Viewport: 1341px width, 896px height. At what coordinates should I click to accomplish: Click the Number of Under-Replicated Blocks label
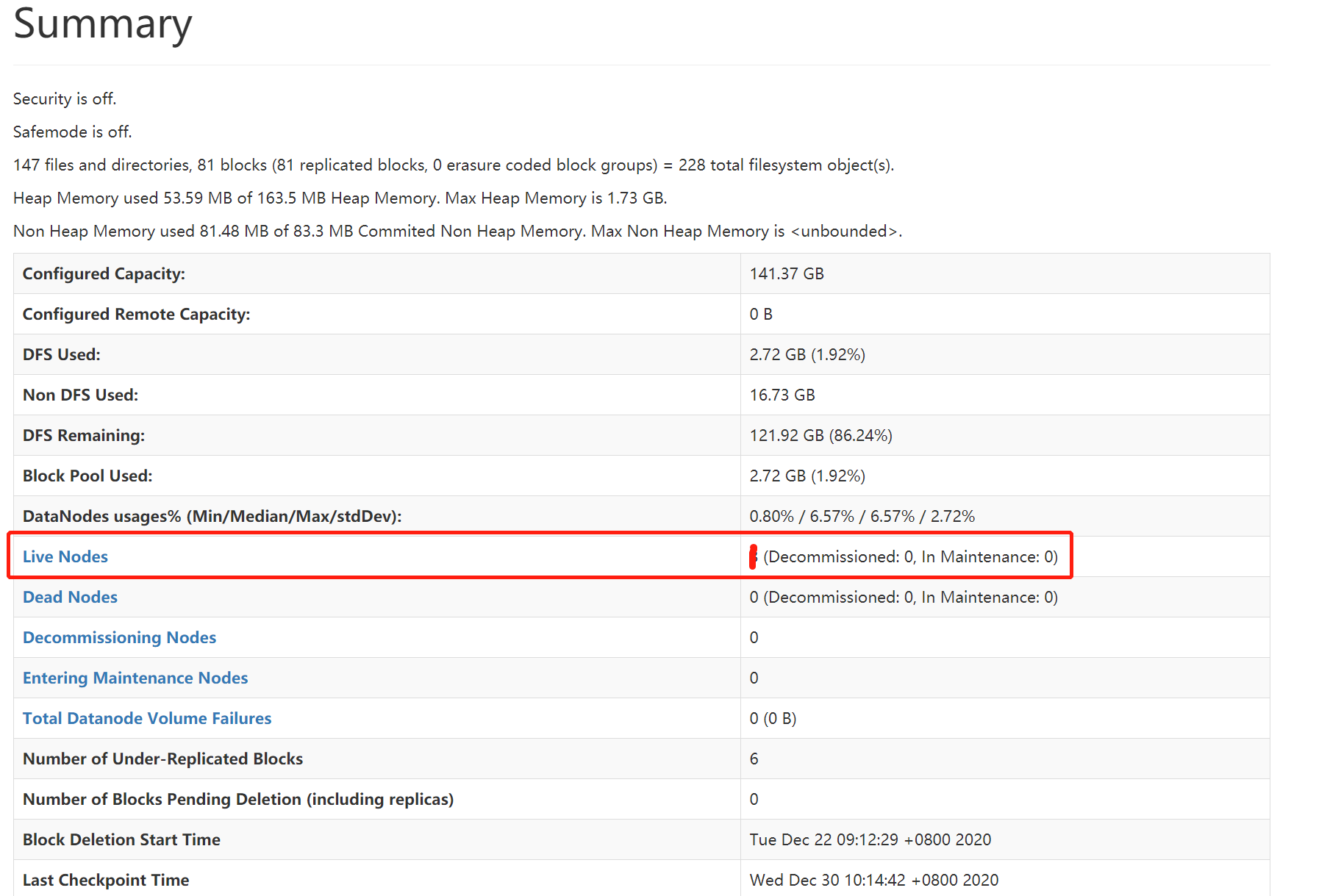(x=162, y=759)
